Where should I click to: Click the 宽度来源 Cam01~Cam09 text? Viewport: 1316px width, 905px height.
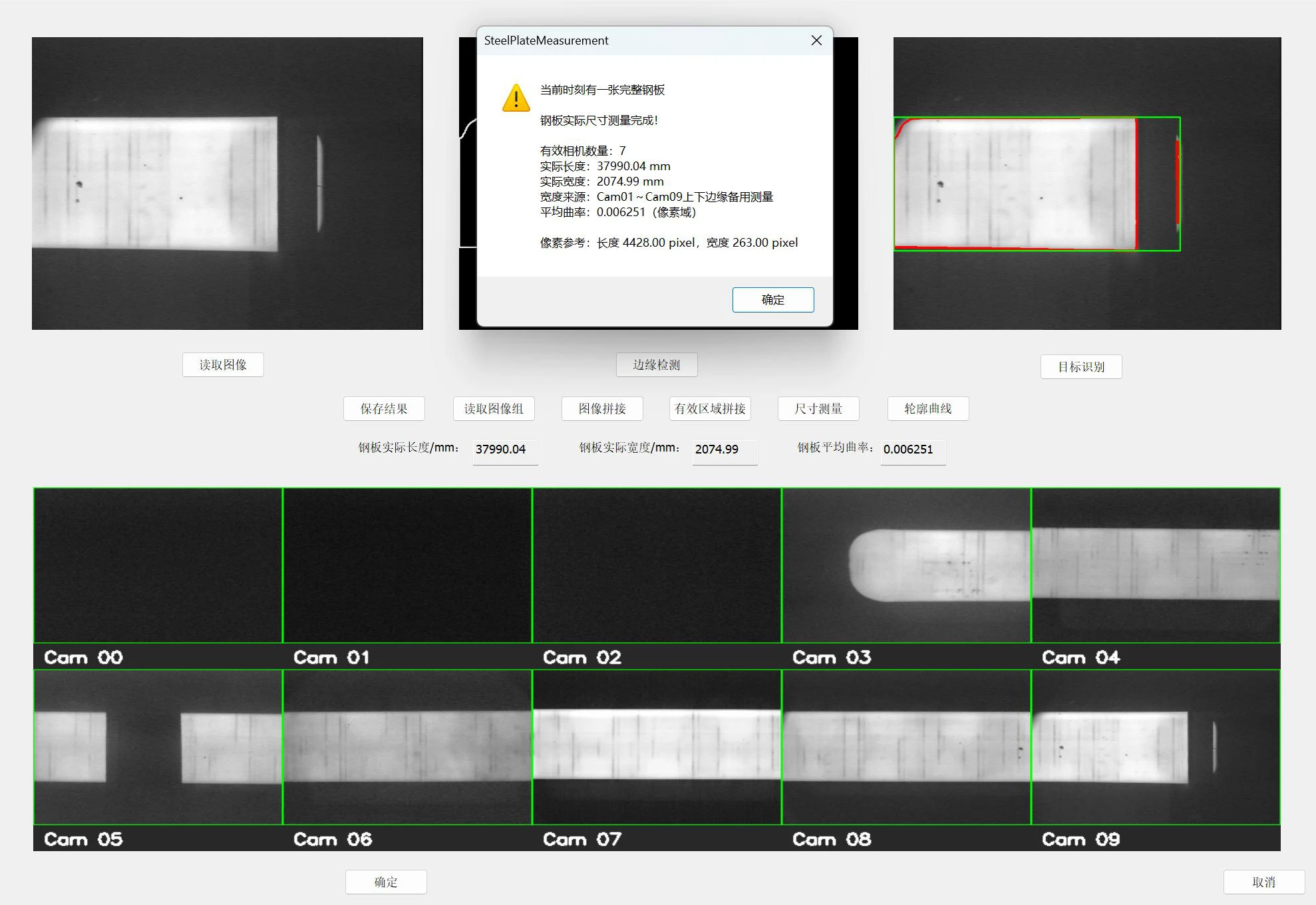pos(657,197)
